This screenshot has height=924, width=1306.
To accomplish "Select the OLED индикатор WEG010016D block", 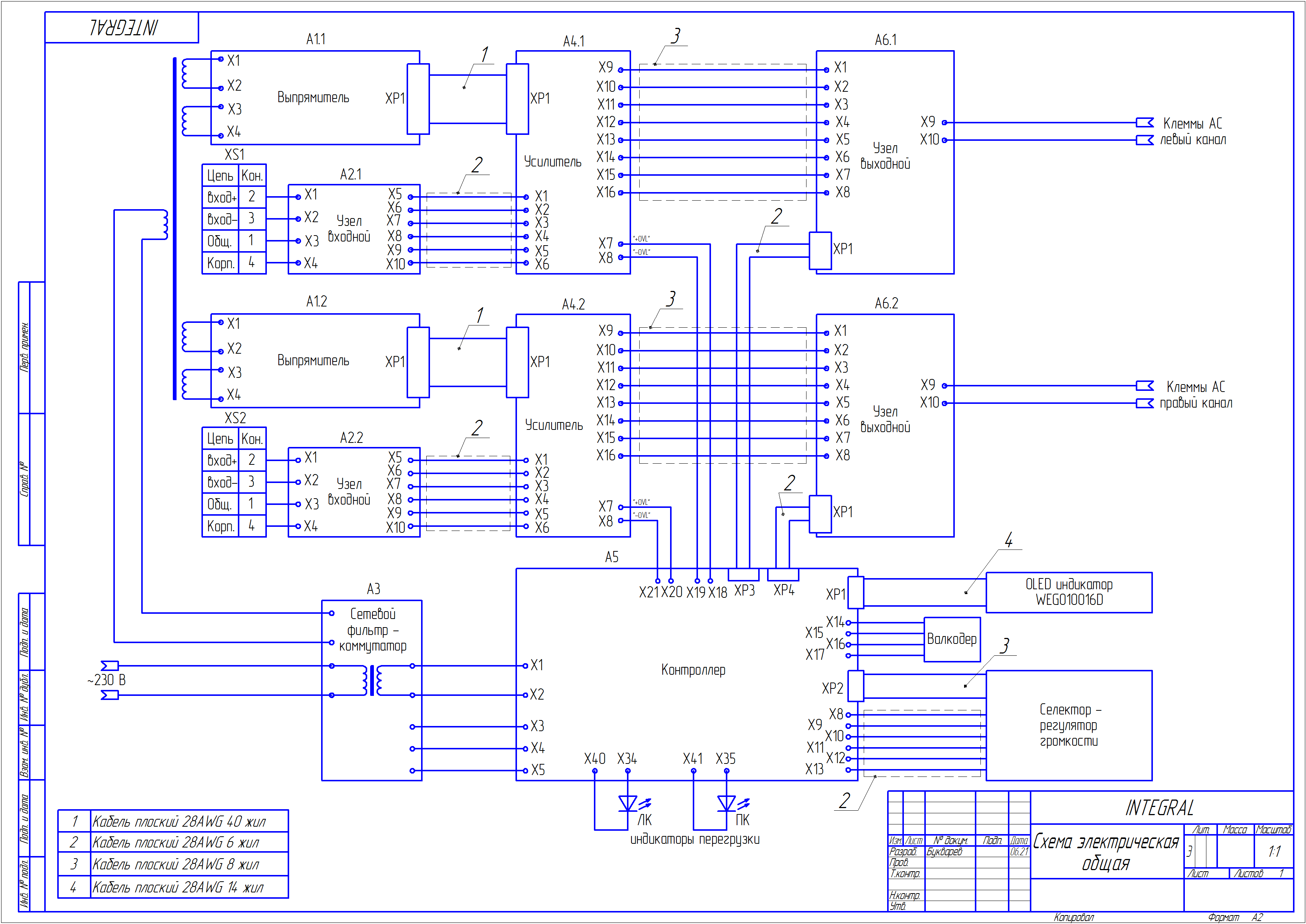I will pyautogui.click(x=1069, y=592).
